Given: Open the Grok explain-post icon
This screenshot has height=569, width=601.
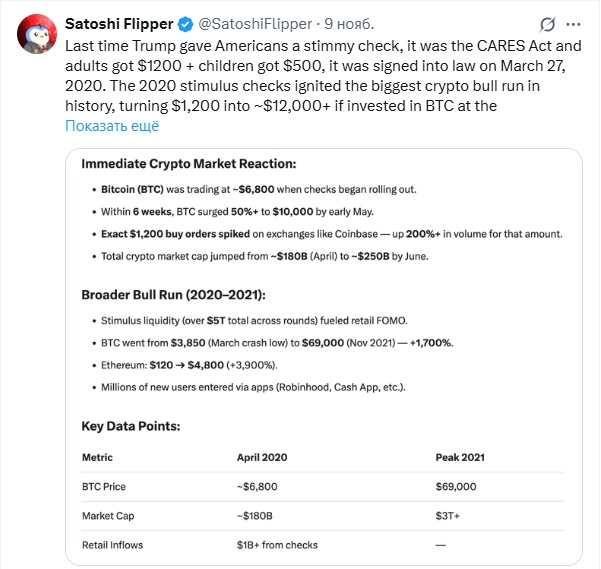Looking at the screenshot, I should coord(548,23).
